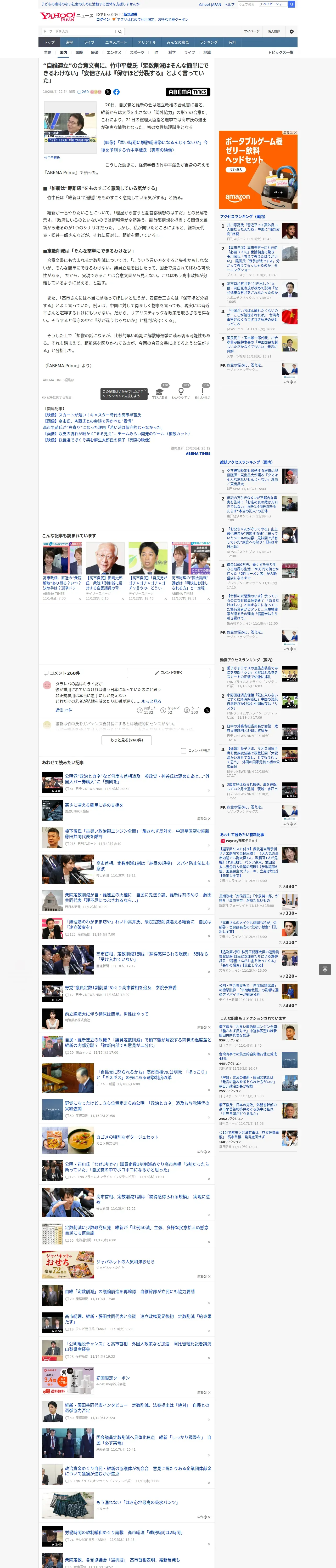
Task: Click the コメントを書く button
Action: (169, 673)
